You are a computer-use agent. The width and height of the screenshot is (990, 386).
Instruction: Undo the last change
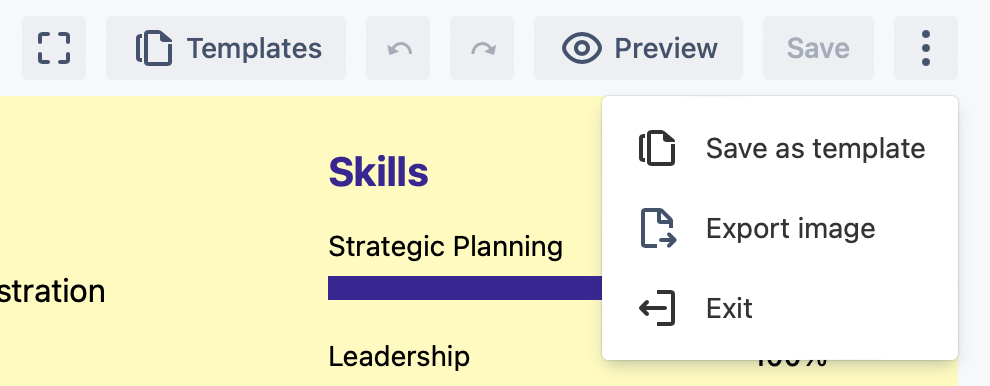pyautogui.click(x=398, y=48)
